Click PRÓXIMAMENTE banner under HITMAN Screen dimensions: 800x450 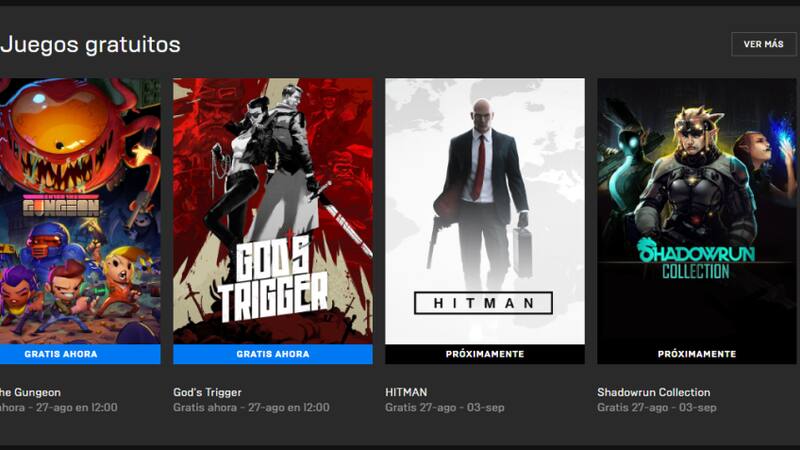pos(485,354)
